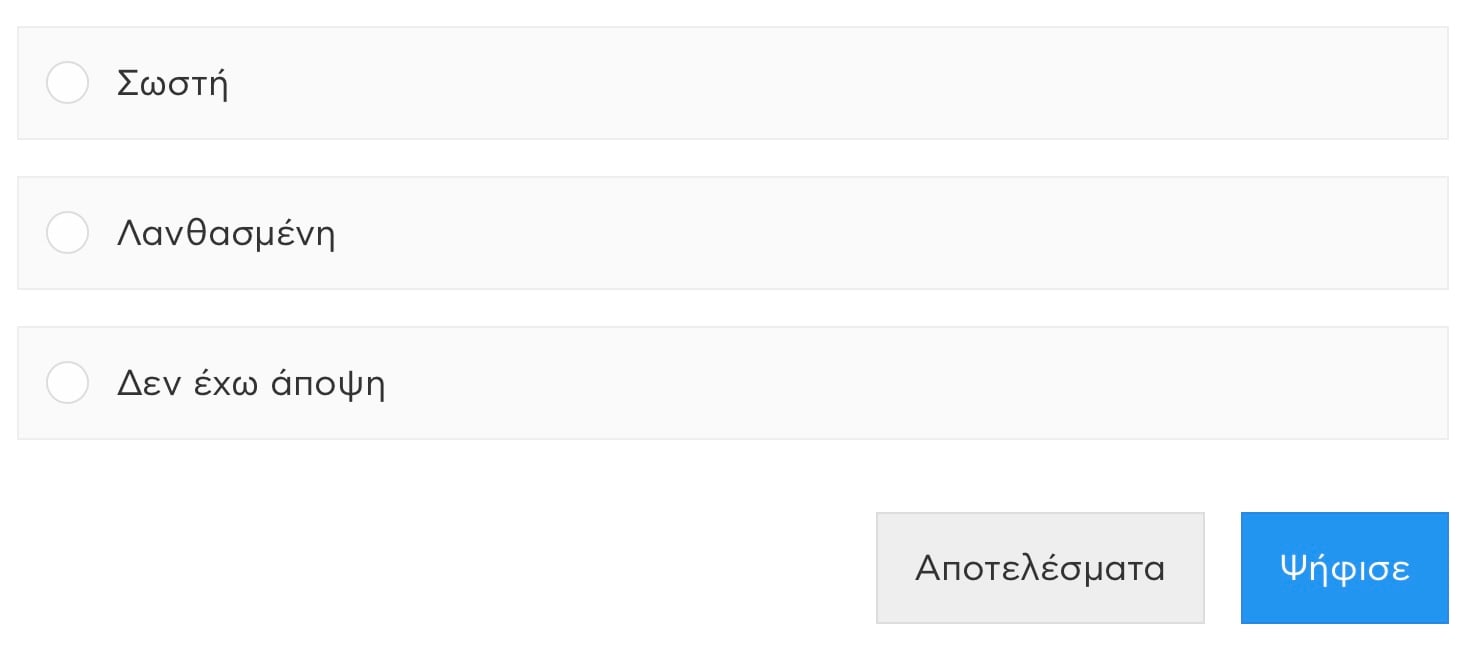This screenshot has height=653, width=1470.
Task: Choose the Δεν έχω άποψη answer row
Action: (x=732, y=383)
